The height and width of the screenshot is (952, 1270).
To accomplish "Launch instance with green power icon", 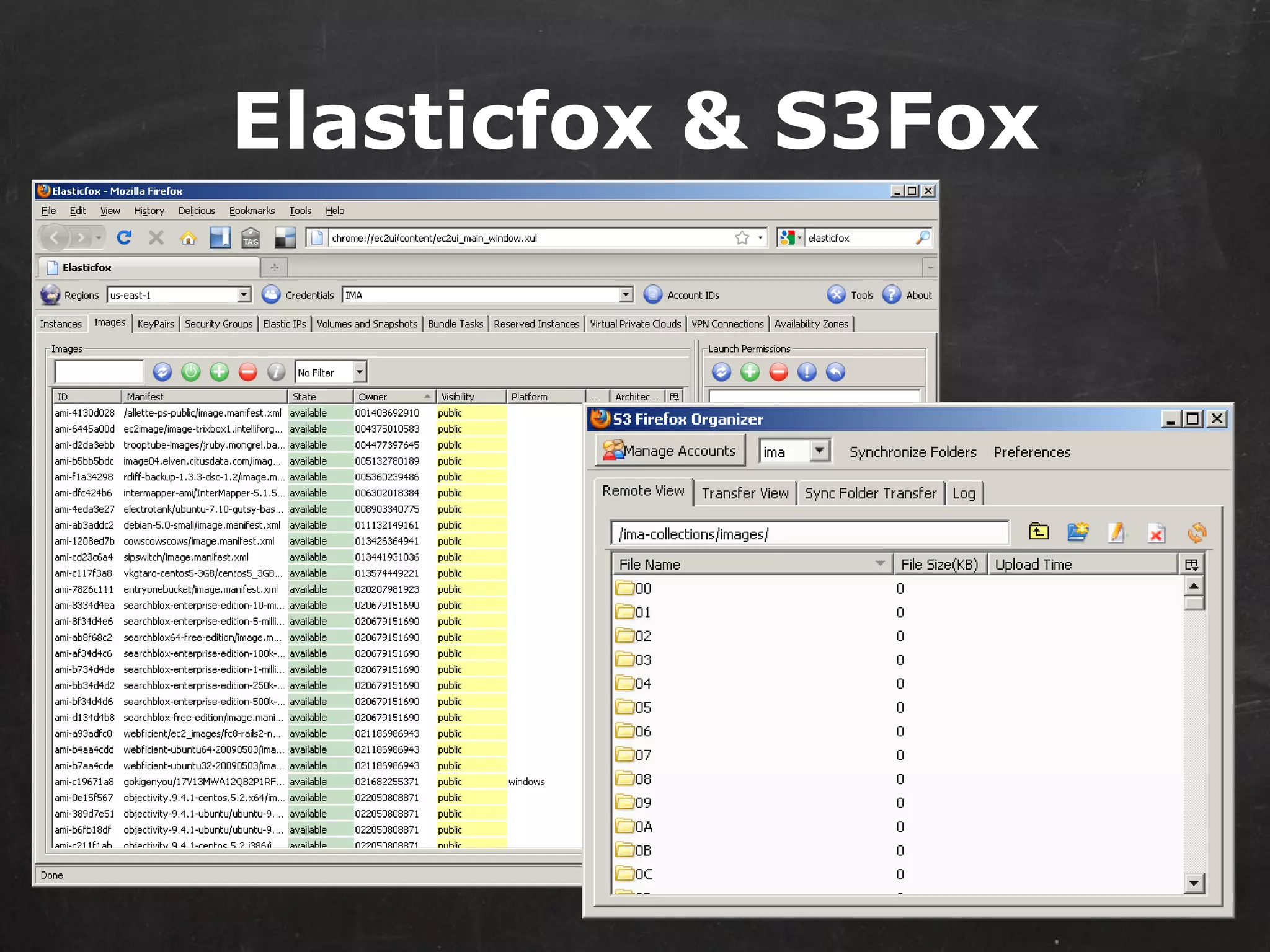I will [191, 372].
